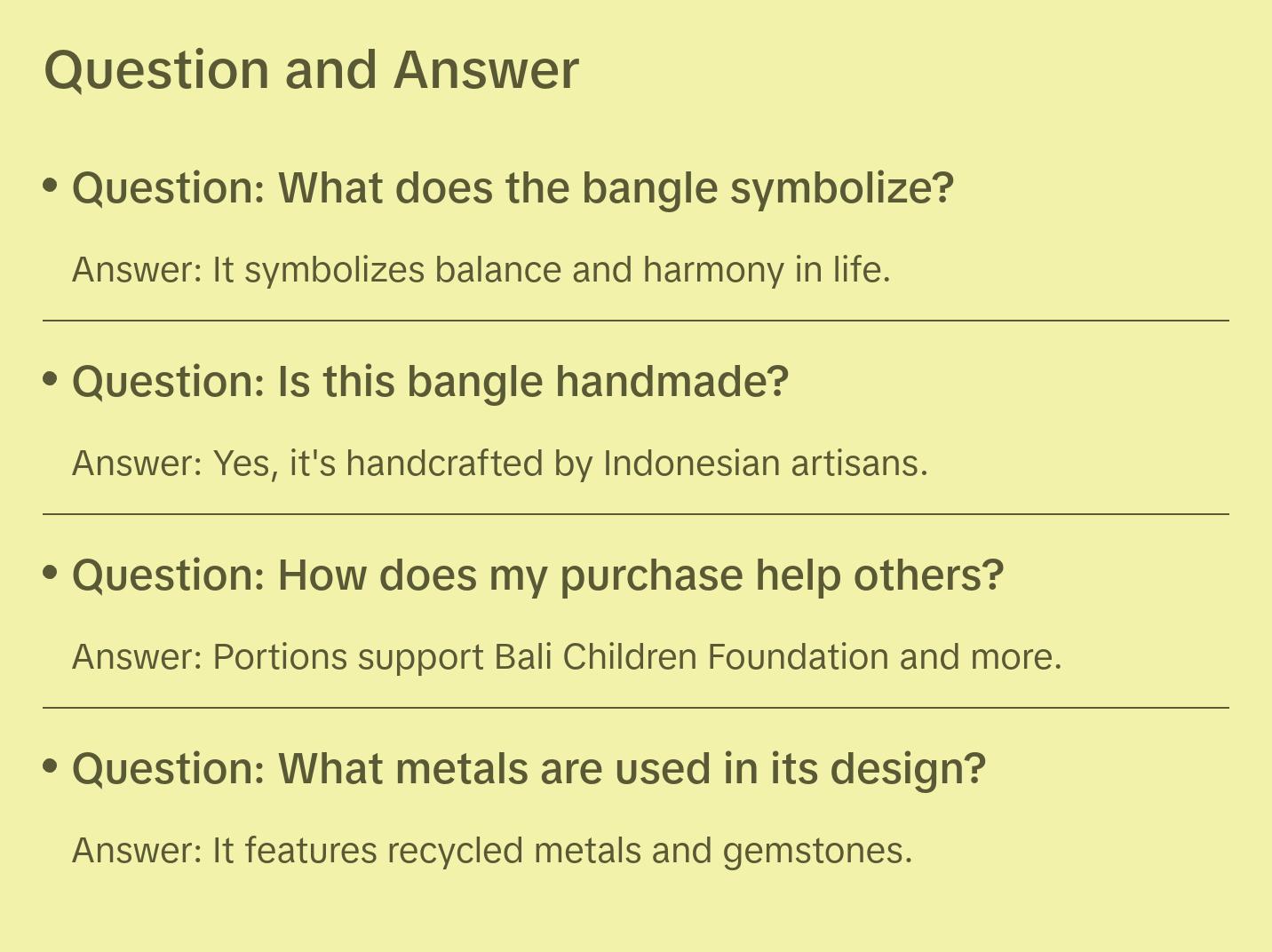Click the divider below the symbolize answer
The height and width of the screenshot is (952, 1272).
635,321
